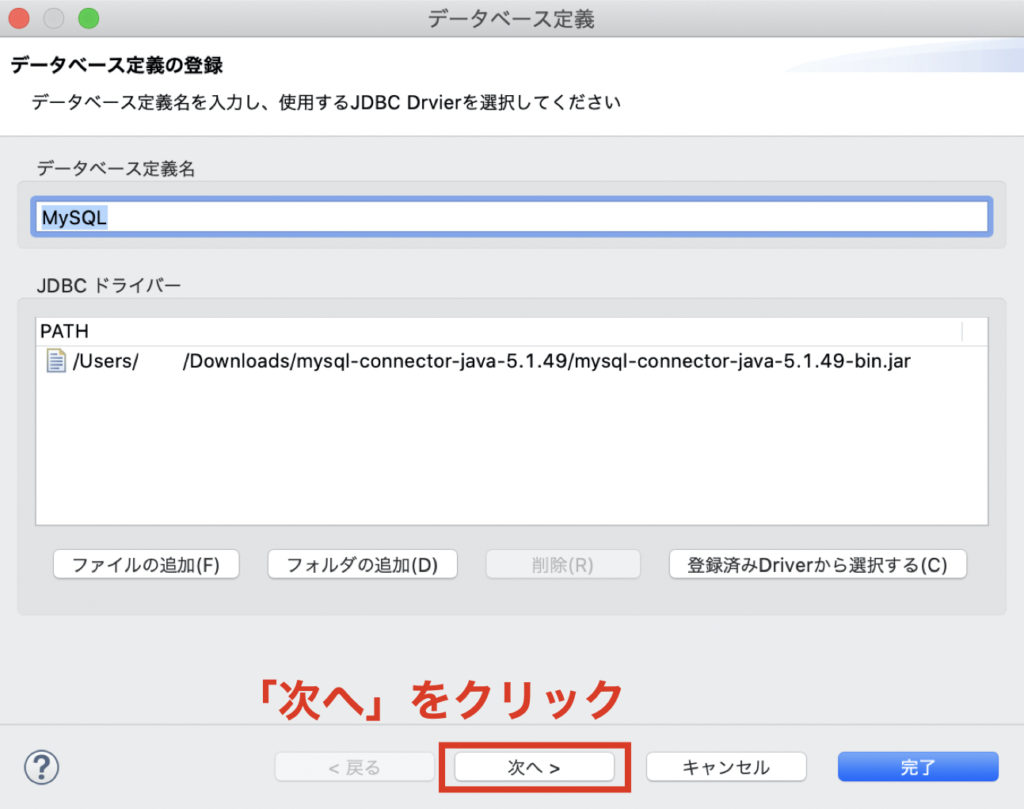Click the フォルダの追加(D) button
This screenshot has width=1024, height=809.
362,565
